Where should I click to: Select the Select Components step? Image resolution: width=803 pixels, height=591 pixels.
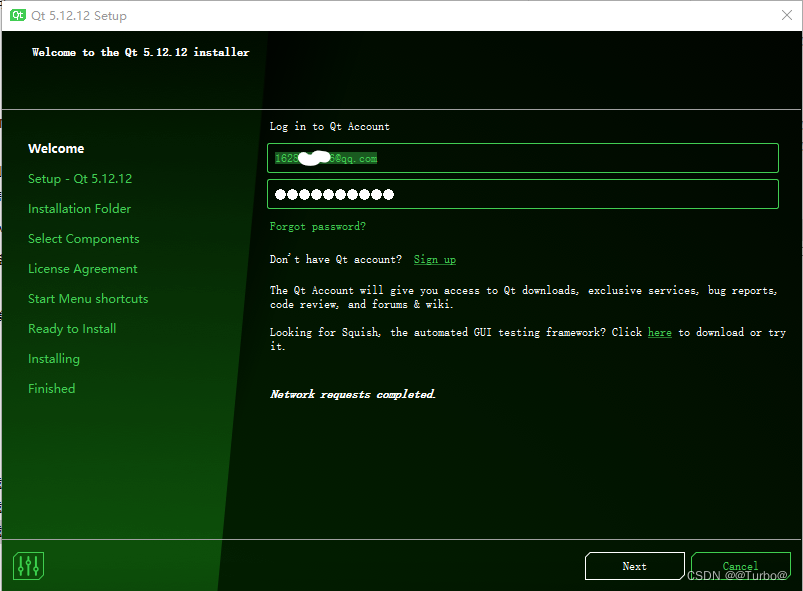[83, 239]
